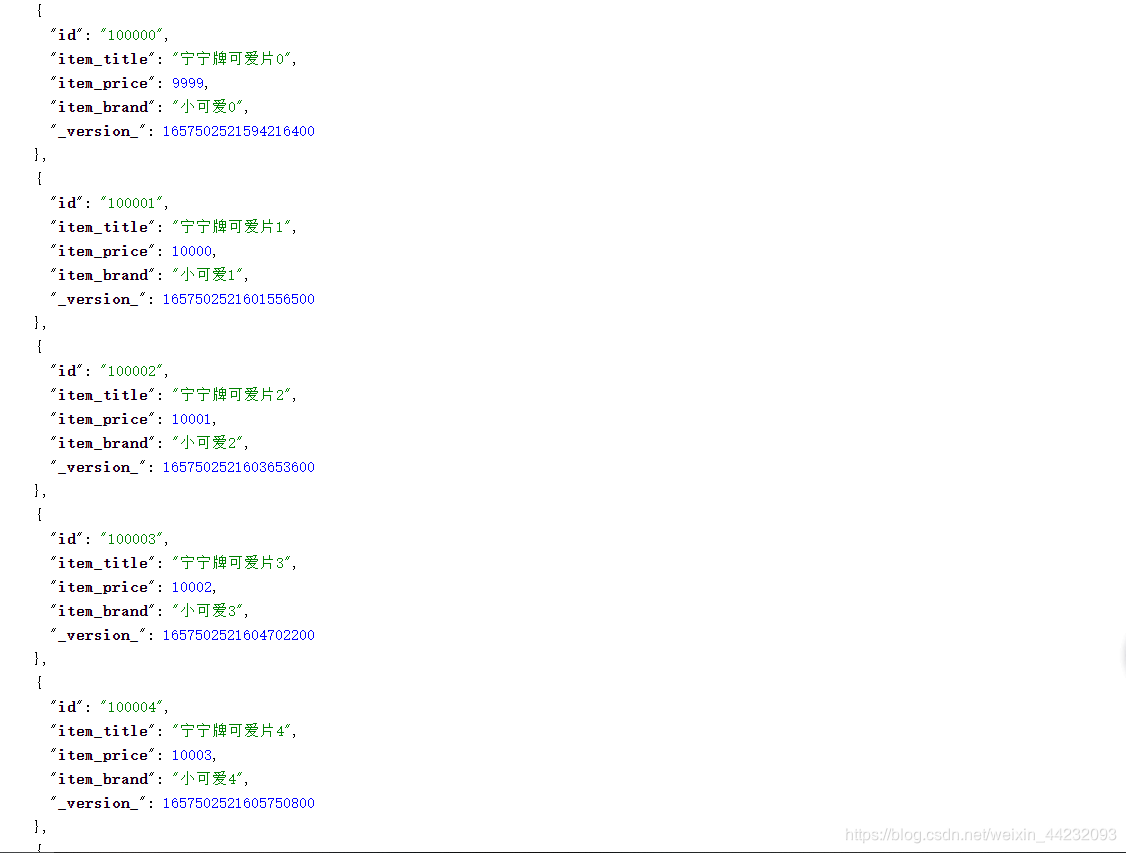Select version number 1657502521605750800
Image resolution: width=1126 pixels, height=853 pixels.
[238, 803]
